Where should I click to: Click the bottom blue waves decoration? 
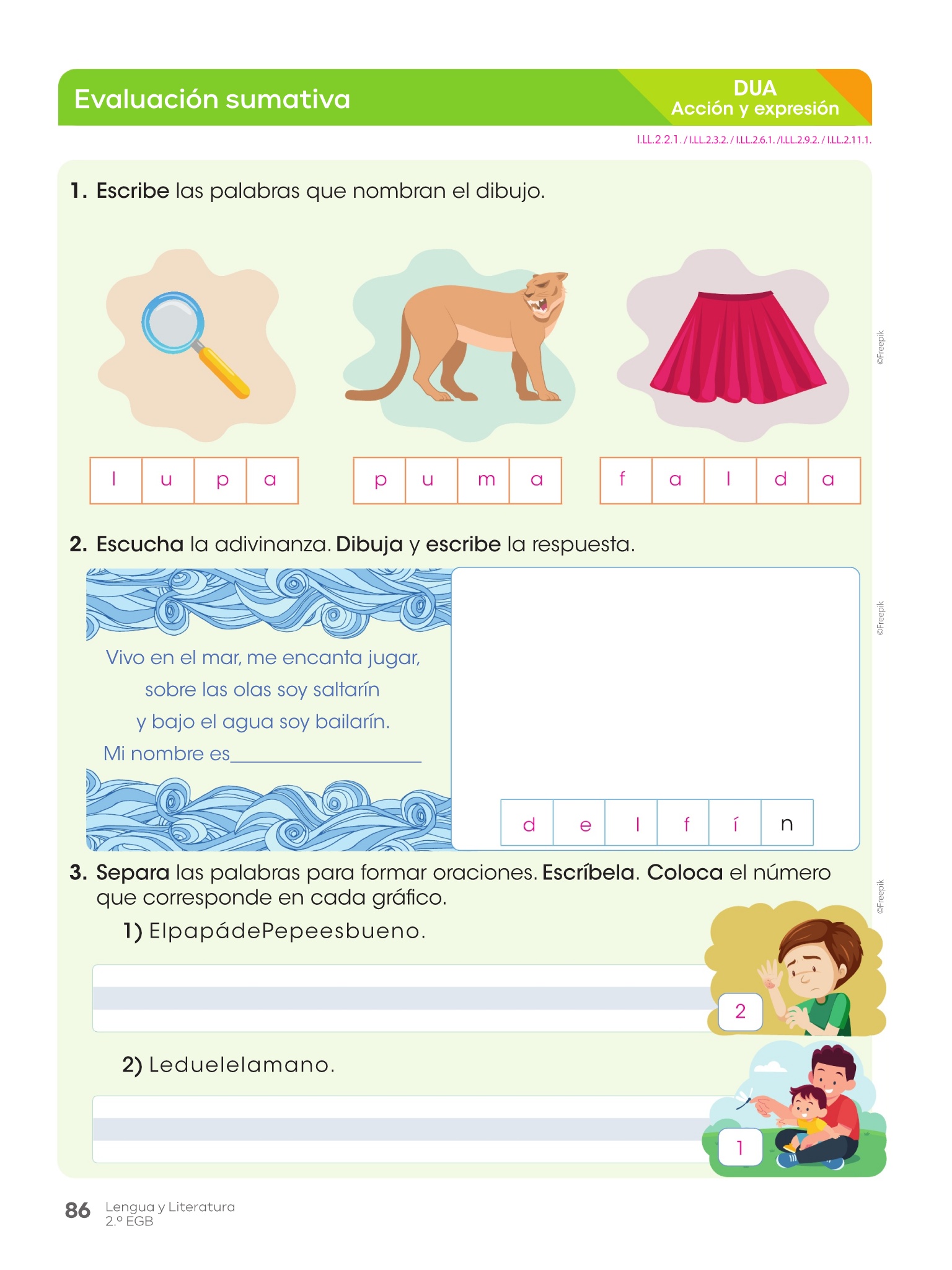click(268, 809)
